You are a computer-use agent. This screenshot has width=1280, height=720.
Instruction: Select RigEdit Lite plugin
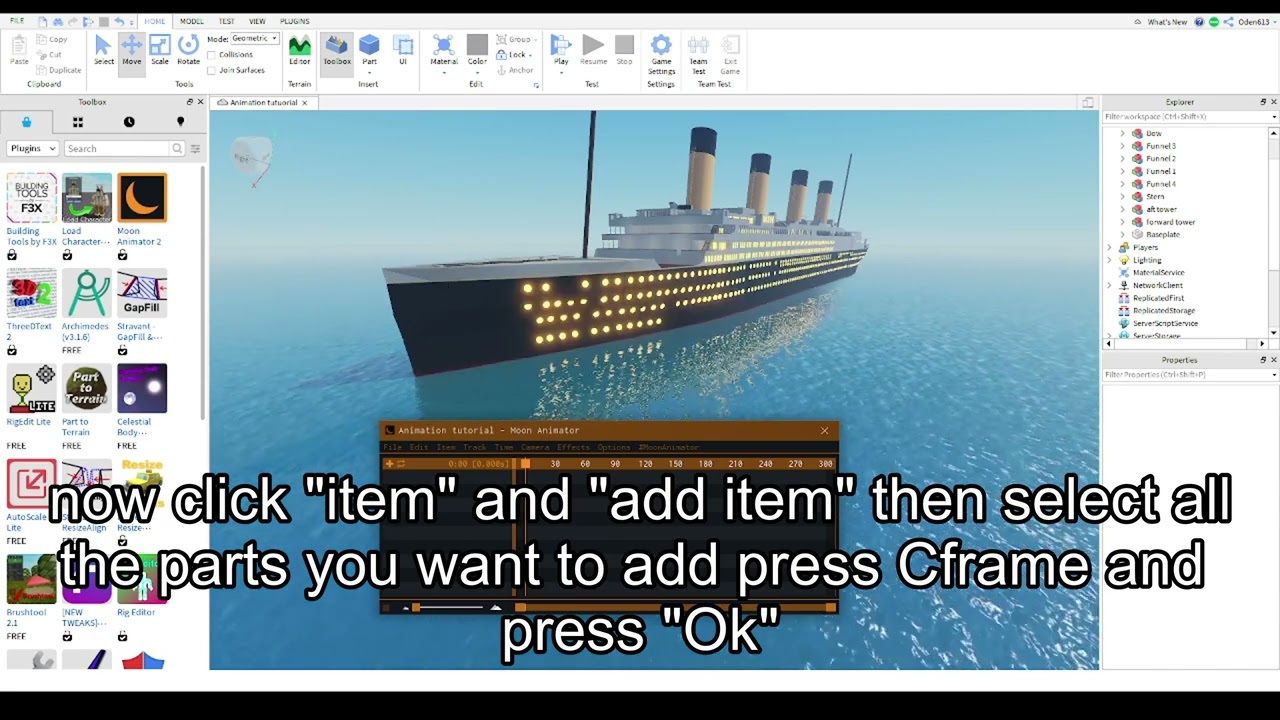(x=31, y=388)
